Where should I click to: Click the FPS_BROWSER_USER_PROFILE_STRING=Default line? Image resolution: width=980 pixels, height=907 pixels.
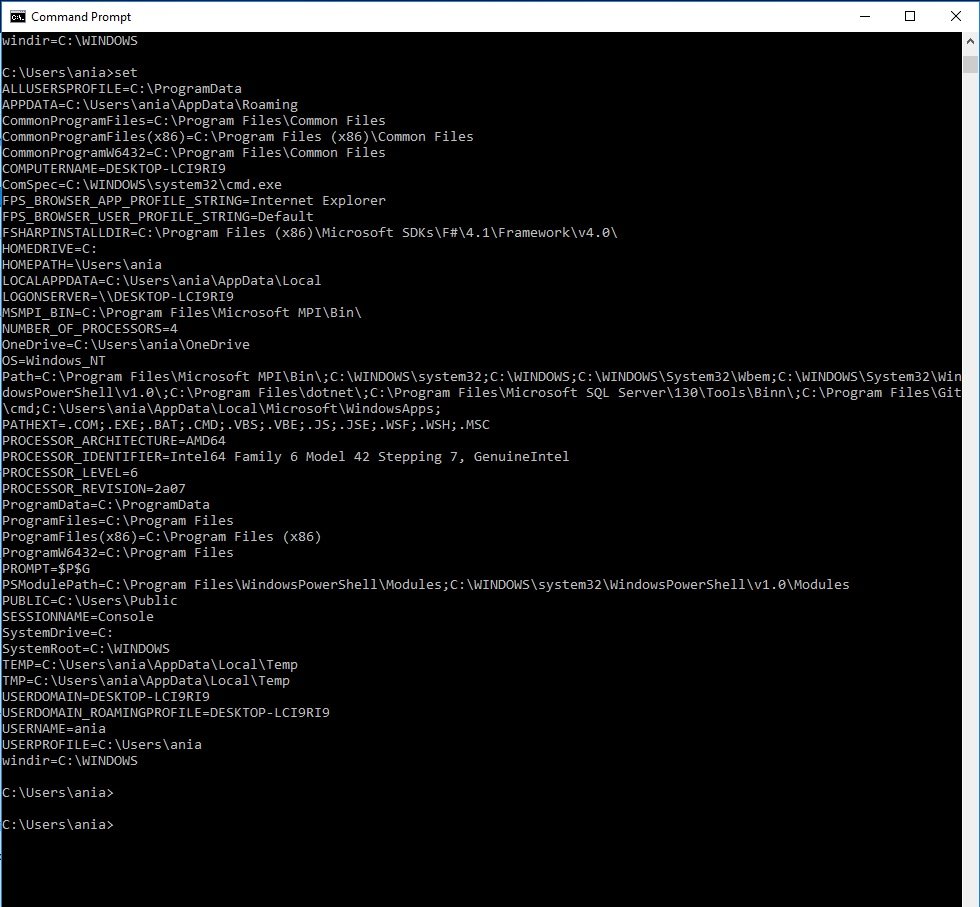(x=158, y=217)
